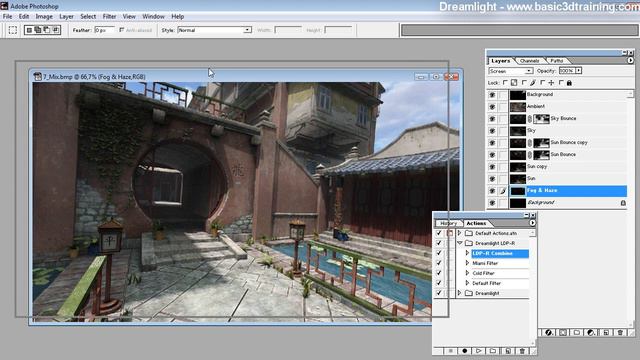
Task: Enable Lock transparent pixels checkbox
Action: [505, 82]
